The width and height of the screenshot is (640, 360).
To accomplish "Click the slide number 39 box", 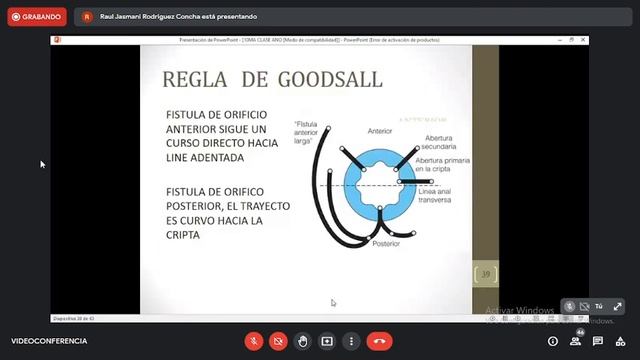I will tap(485, 274).
